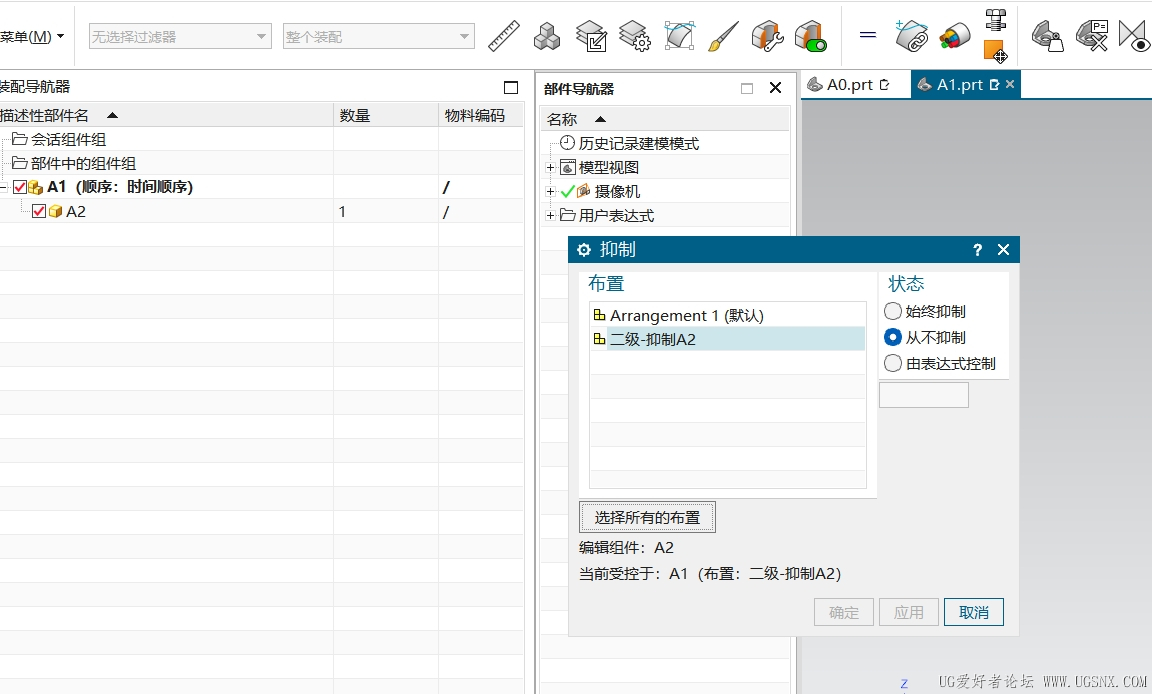Image resolution: width=1152 pixels, height=694 pixels.
Task: Select the 由表达式控制 radio button
Action: pos(893,364)
